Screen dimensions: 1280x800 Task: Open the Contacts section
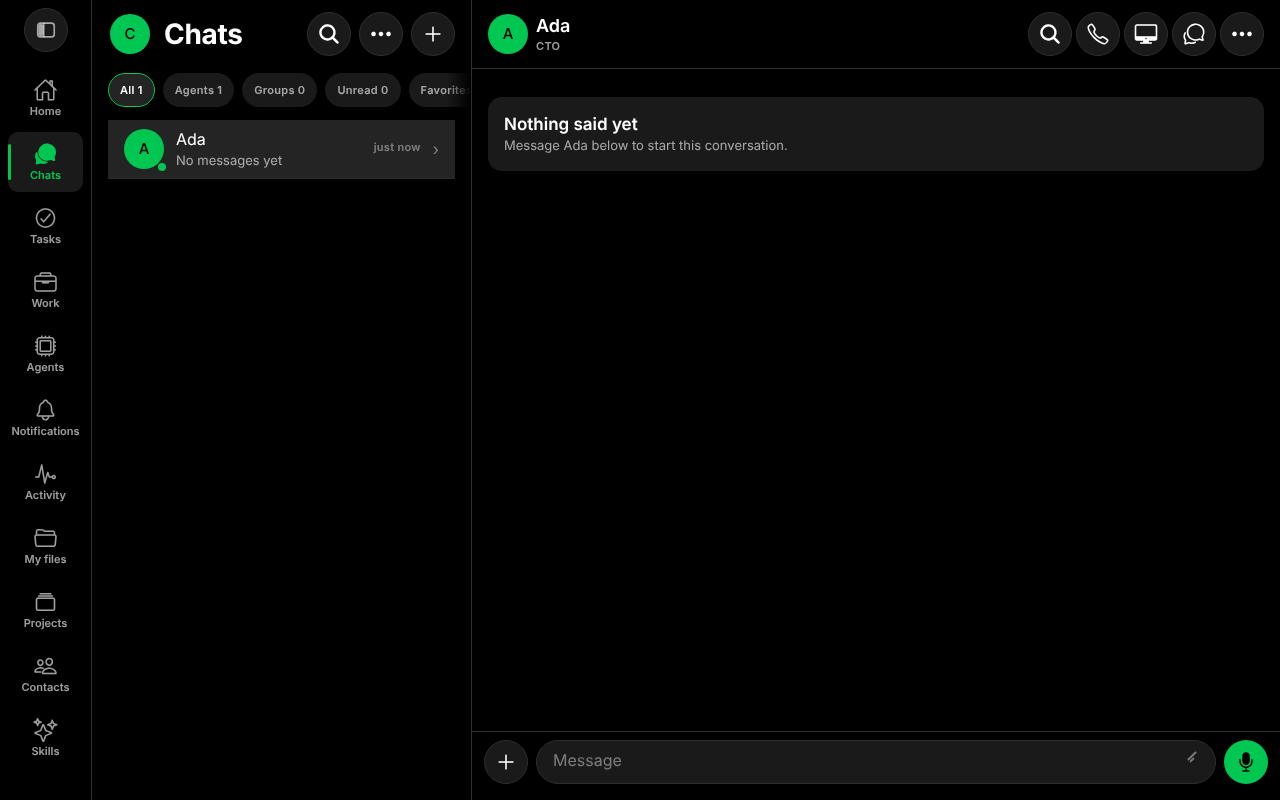click(x=45, y=674)
